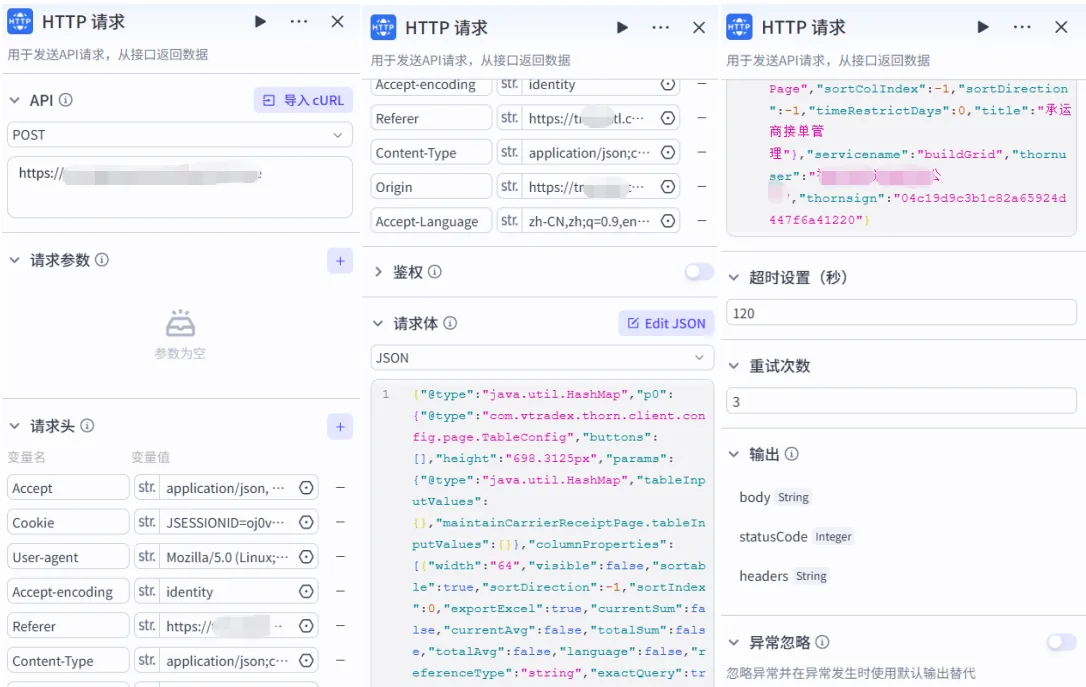Screen dimensions: 1086x687
Task: Collapse the API section
Action: pos(15,100)
